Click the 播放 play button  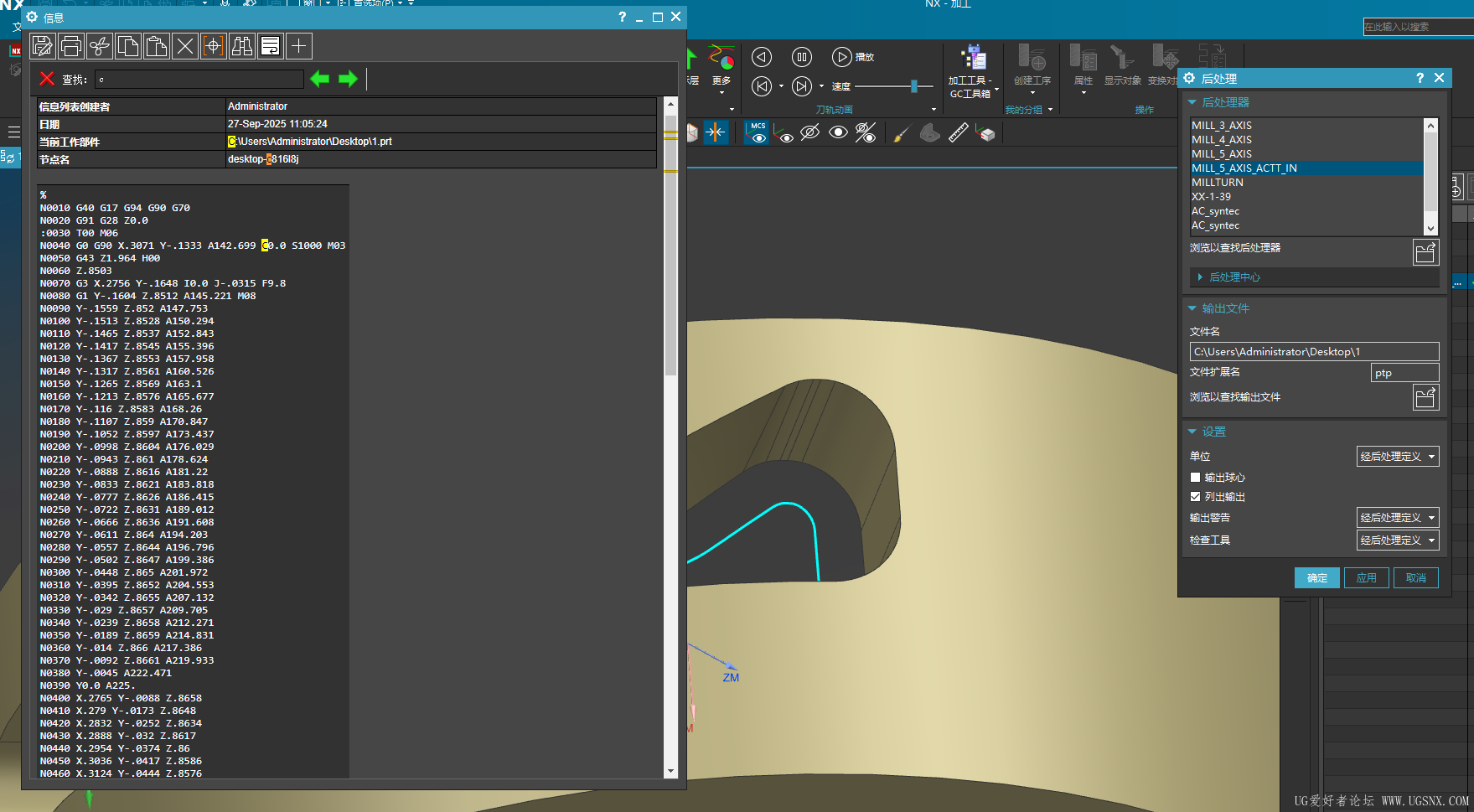coord(853,57)
